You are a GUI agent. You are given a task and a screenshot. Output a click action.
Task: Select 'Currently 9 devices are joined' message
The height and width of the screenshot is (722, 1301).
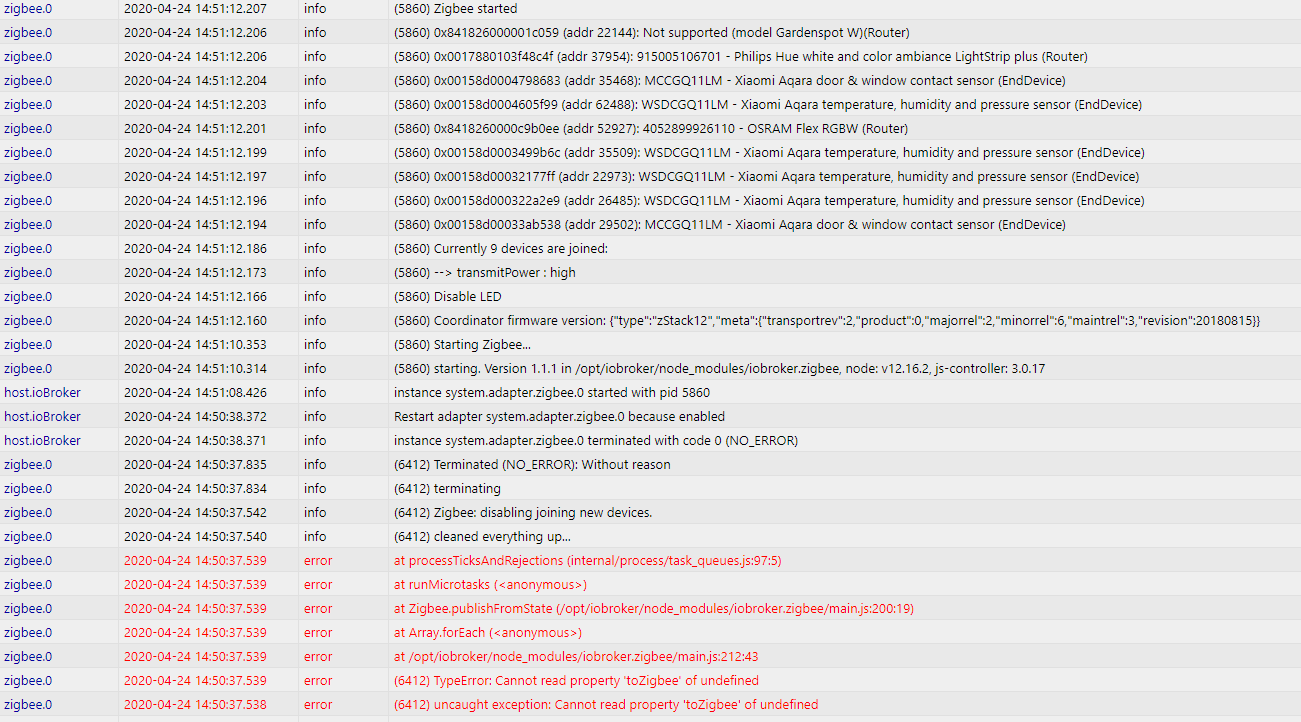point(500,249)
